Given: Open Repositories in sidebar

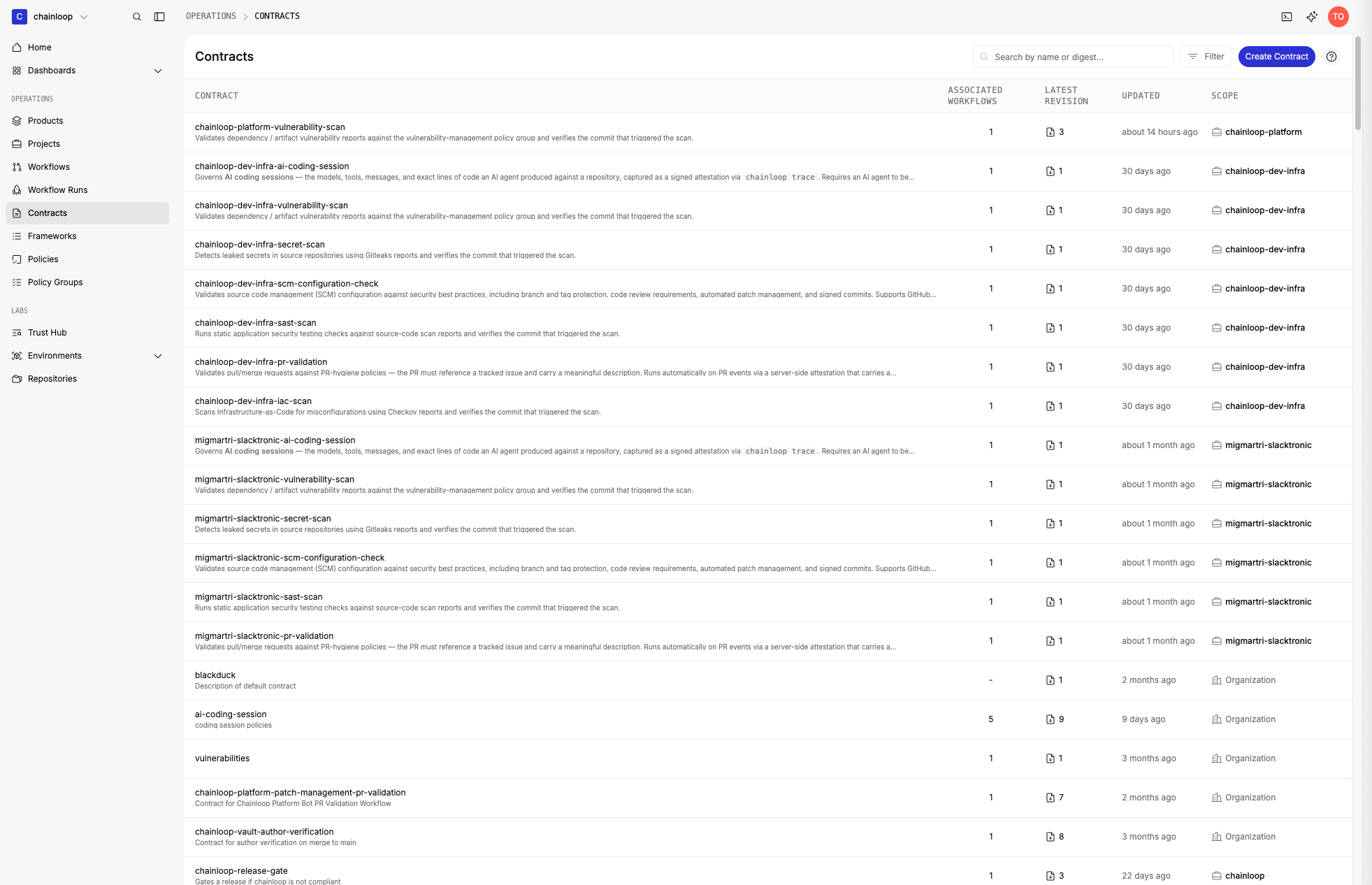Looking at the screenshot, I should coord(87,379).
